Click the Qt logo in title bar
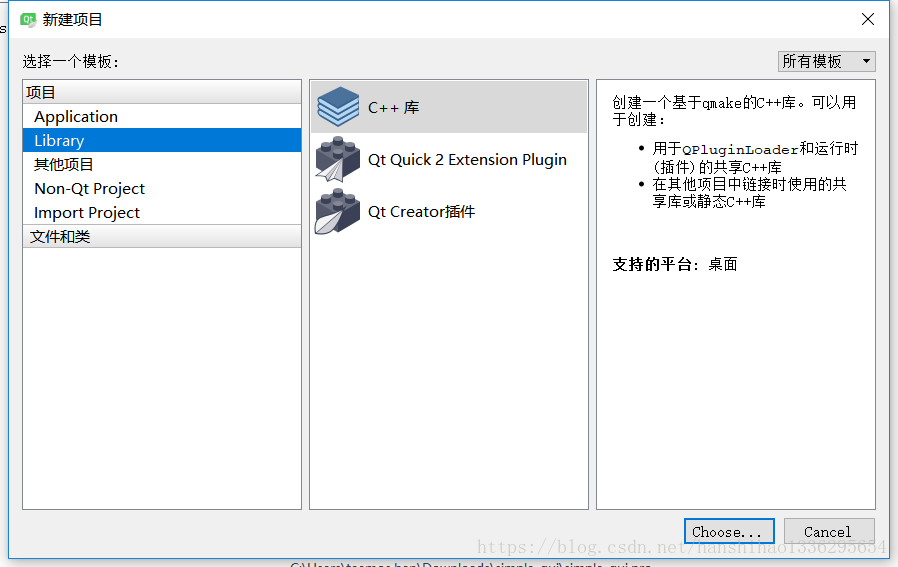The height and width of the screenshot is (567, 898). pyautogui.click(x=28, y=19)
